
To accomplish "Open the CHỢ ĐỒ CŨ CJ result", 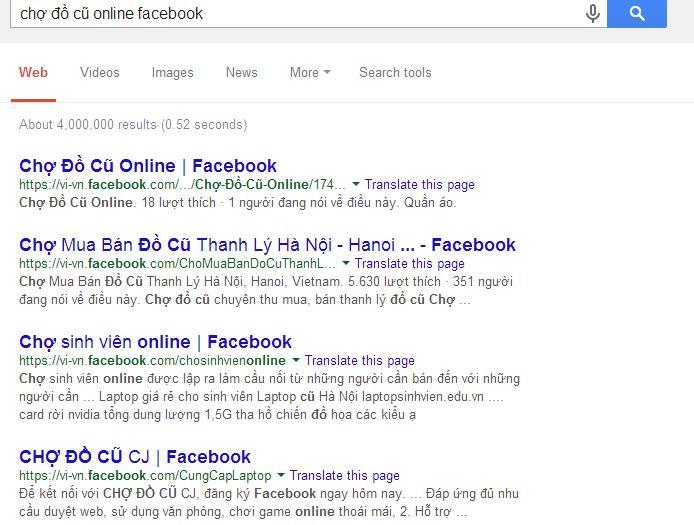I will tap(135, 457).
